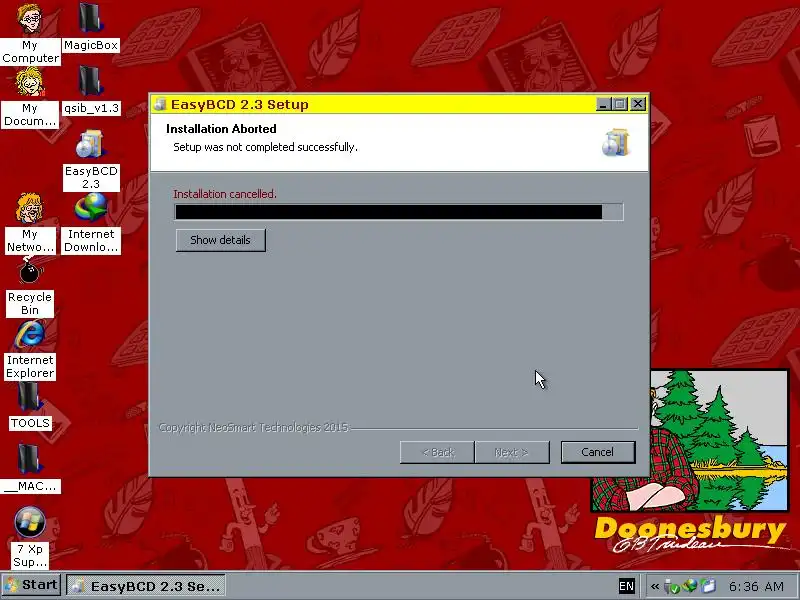Expand hidden tray icons with the chevron

pyautogui.click(x=655, y=586)
